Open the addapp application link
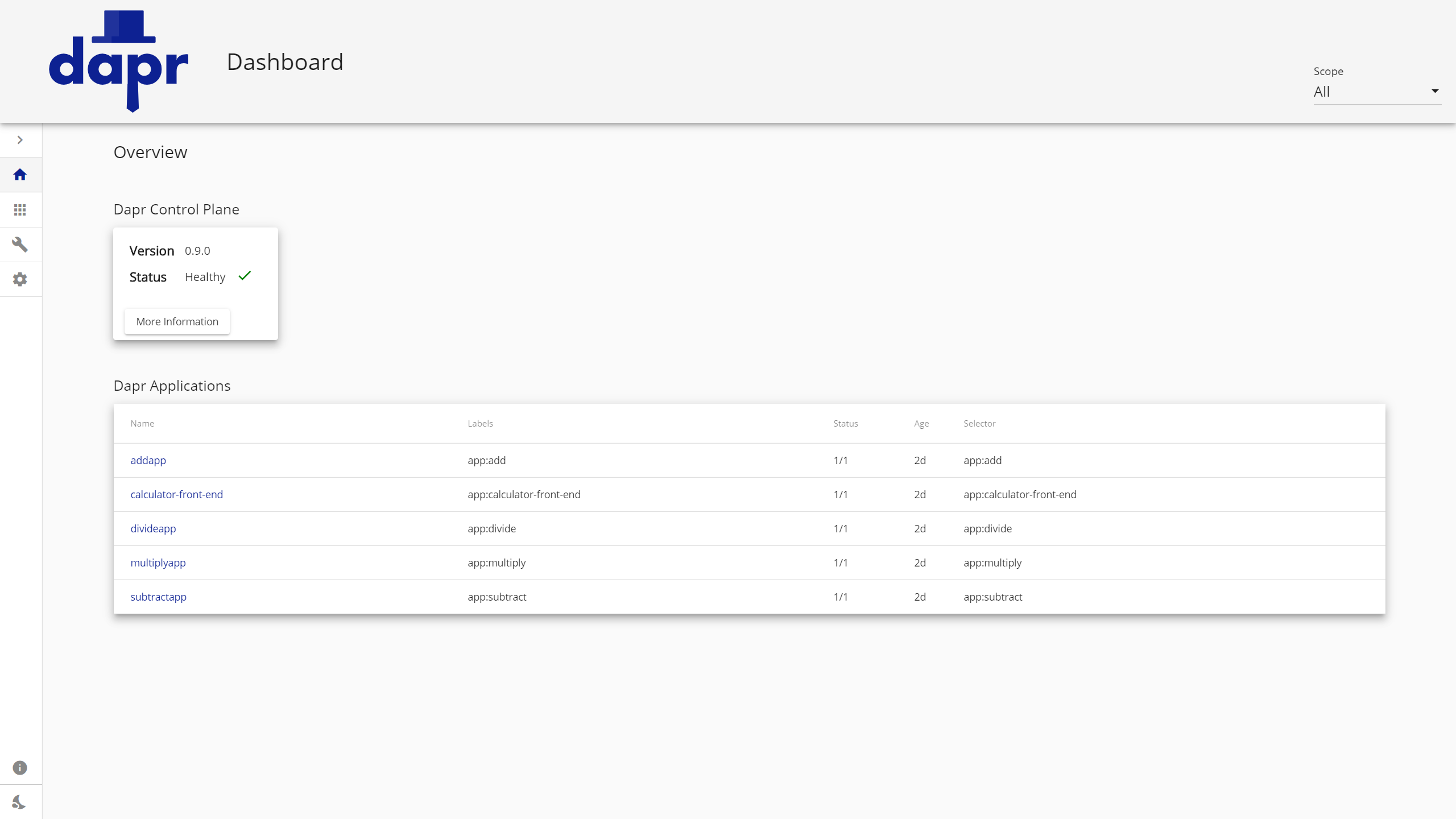The width and height of the screenshot is (1456, 819). (148, 460)
